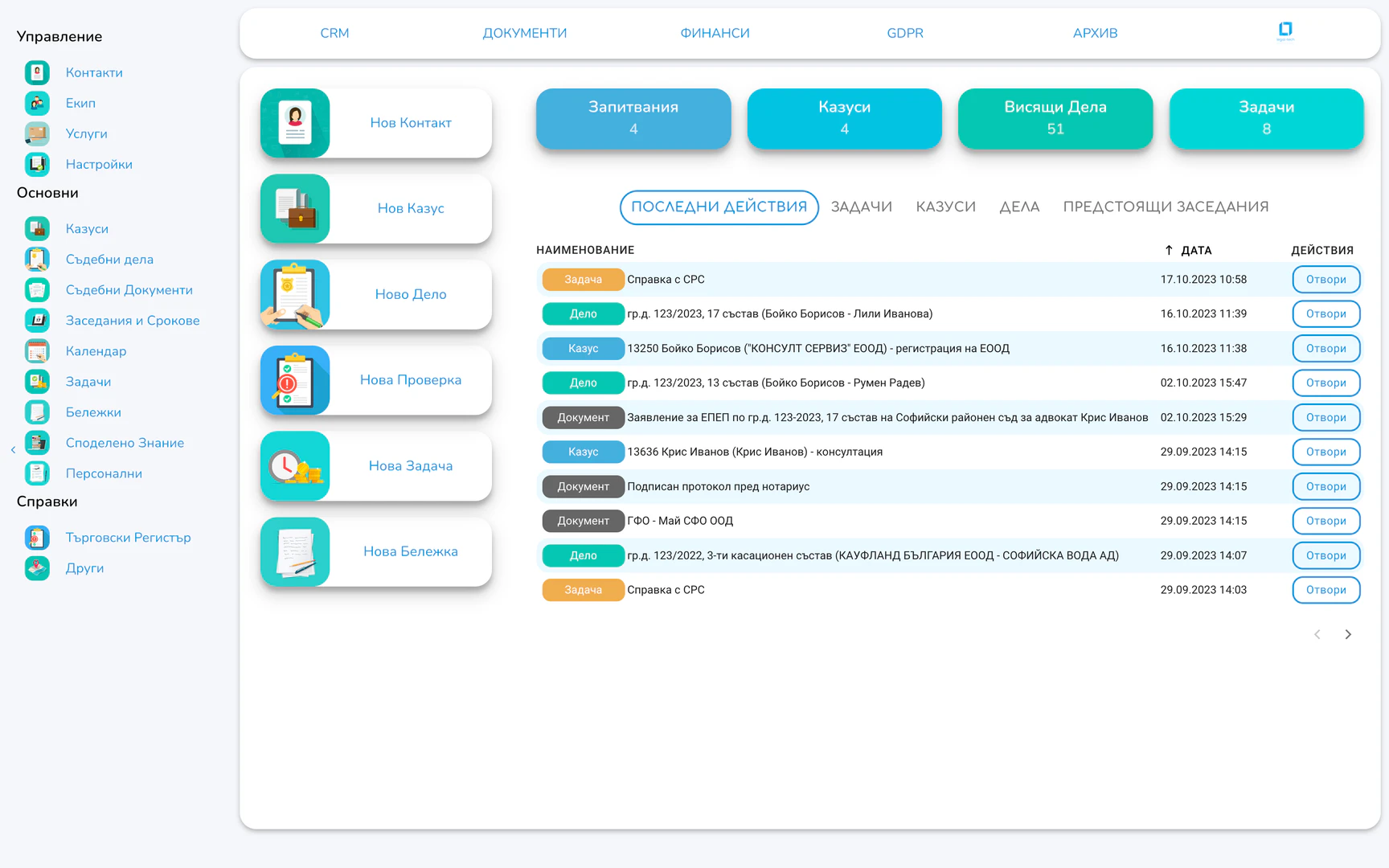This screenshot has height=868, width=1389.
Task: Select the Нов Контакт card icon
Action: tap(295, 123)
